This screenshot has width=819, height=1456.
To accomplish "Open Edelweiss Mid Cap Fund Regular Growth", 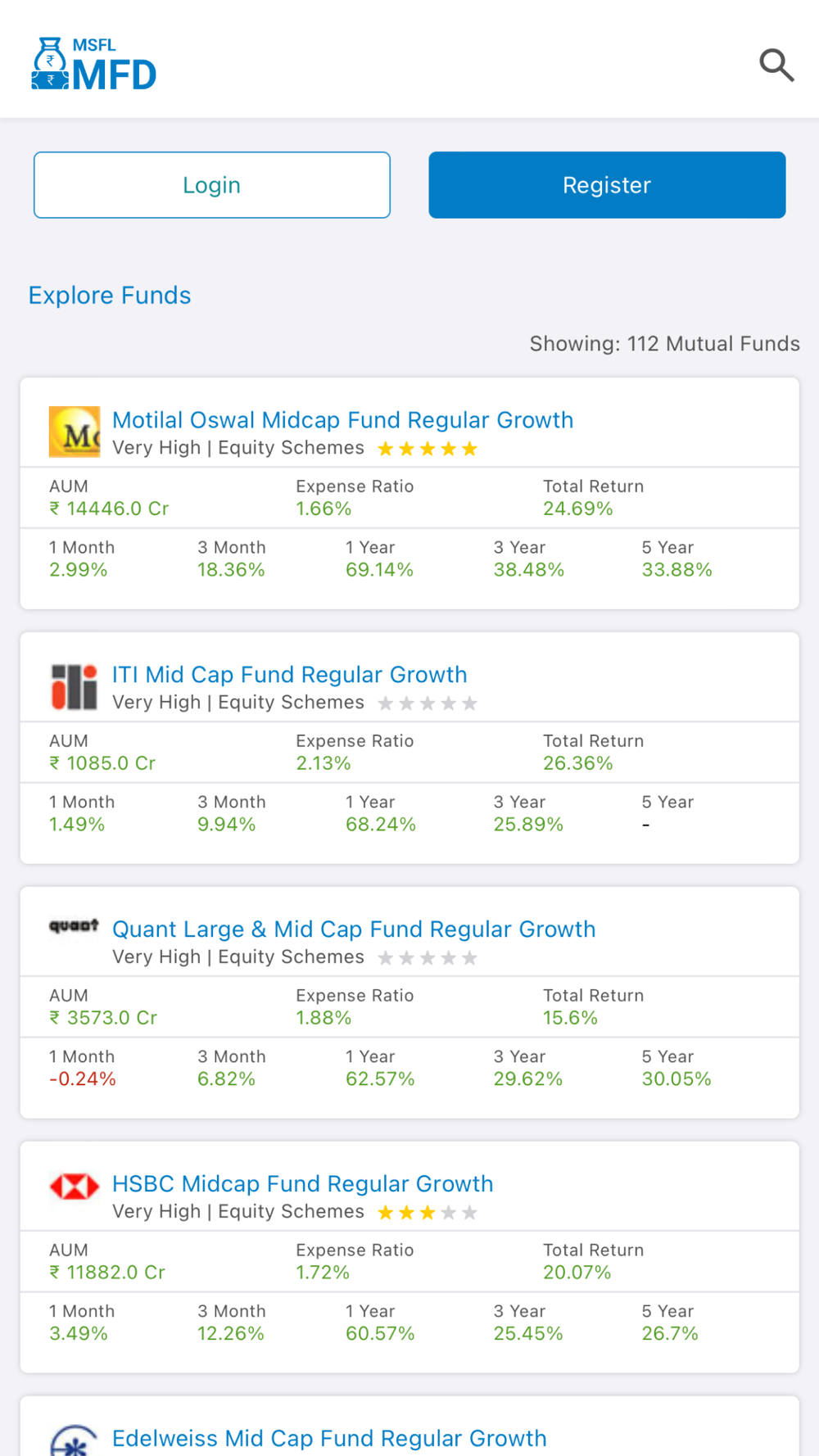I will [329, 1439].
